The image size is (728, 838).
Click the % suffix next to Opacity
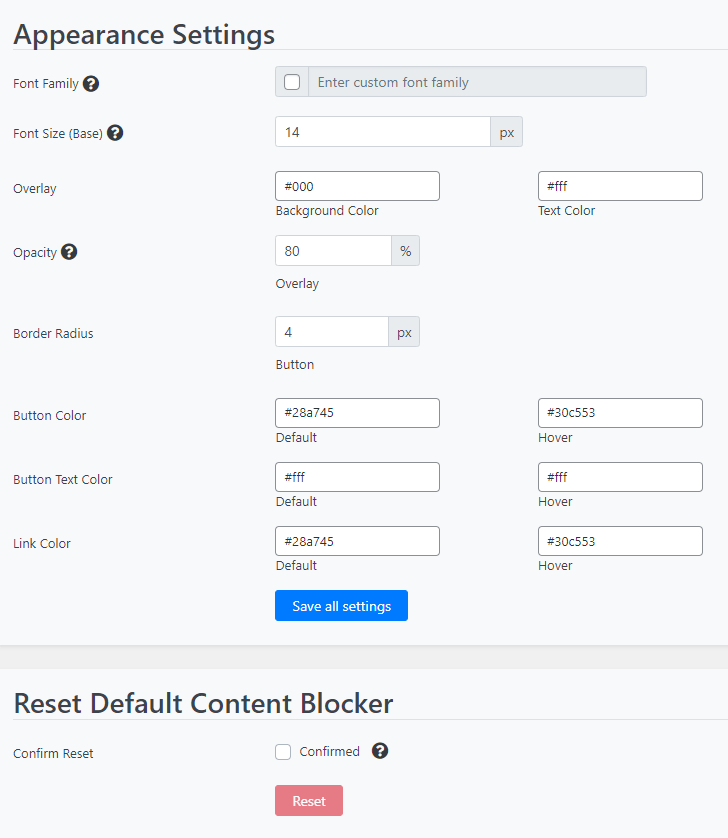(x=406, y=251)
